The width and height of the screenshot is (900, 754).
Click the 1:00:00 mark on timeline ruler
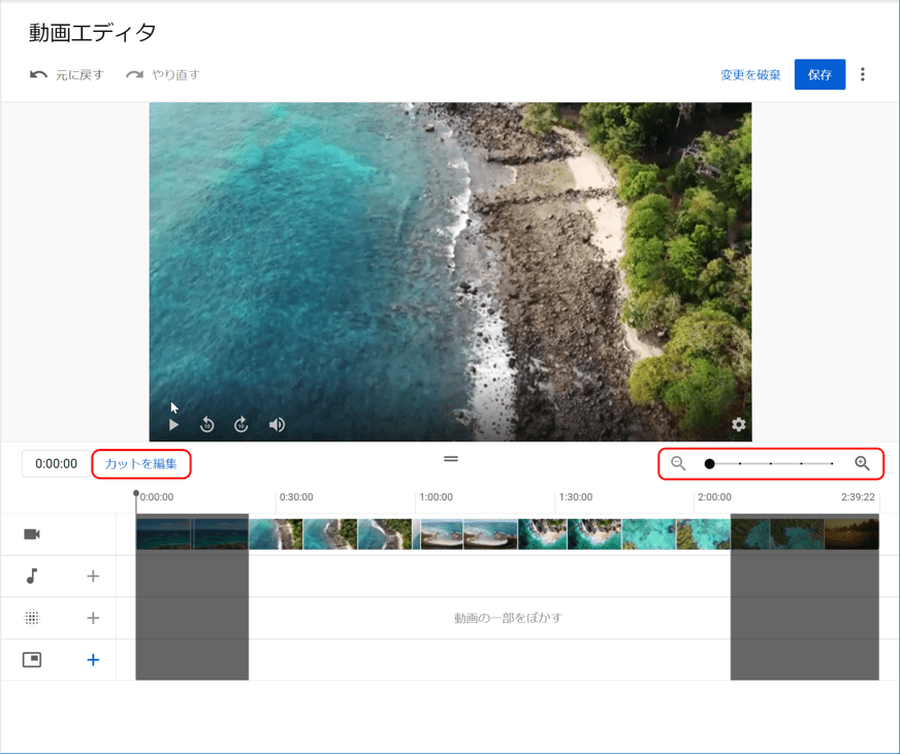click(x=435, y=497)
